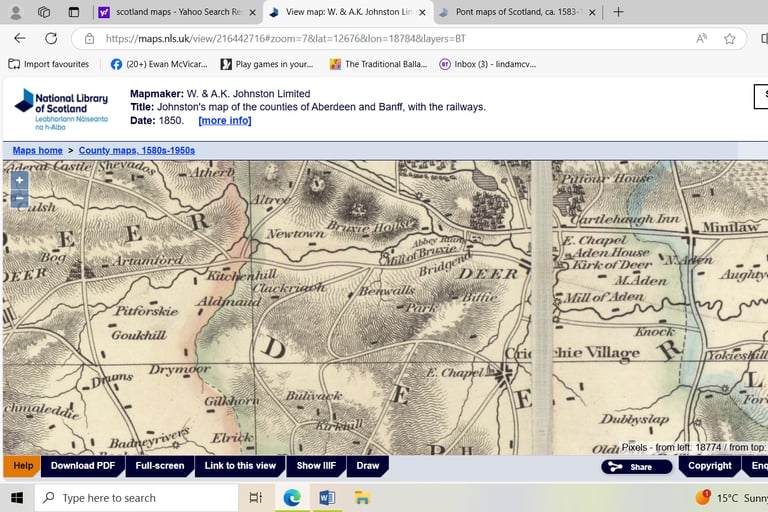Open the Copyright button
This screenshot has height=512, width=768.
pos(709,466)
